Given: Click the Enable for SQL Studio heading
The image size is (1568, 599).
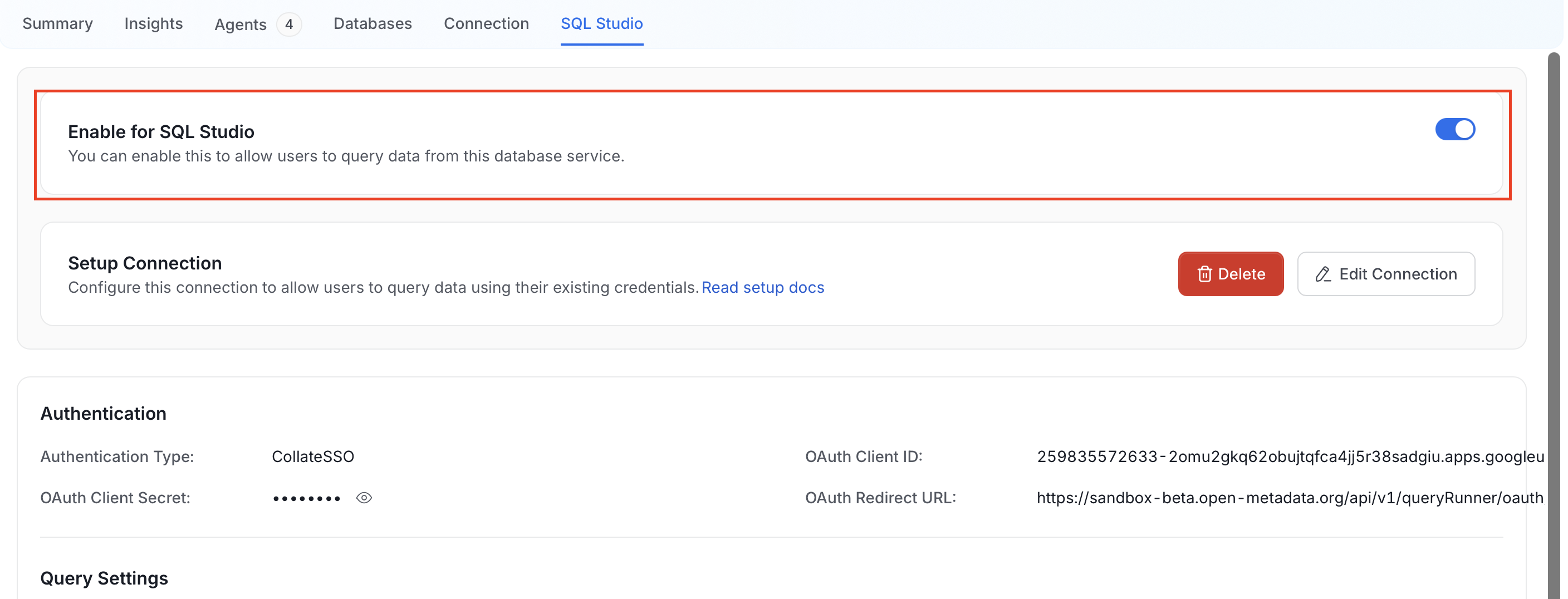Looking at the screenshot, I should point(161,131).
